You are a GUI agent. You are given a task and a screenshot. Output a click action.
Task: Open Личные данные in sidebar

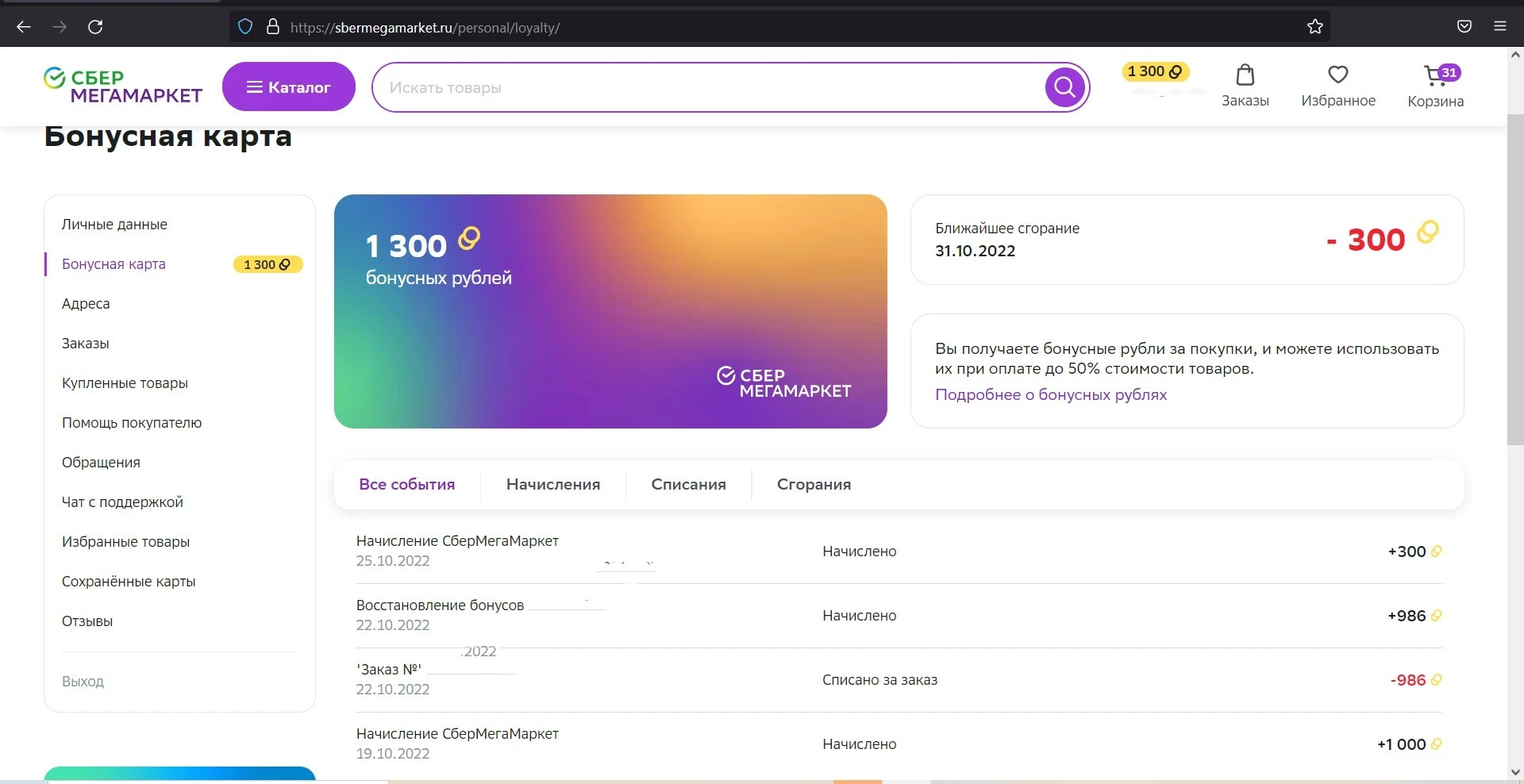point(114,225)
